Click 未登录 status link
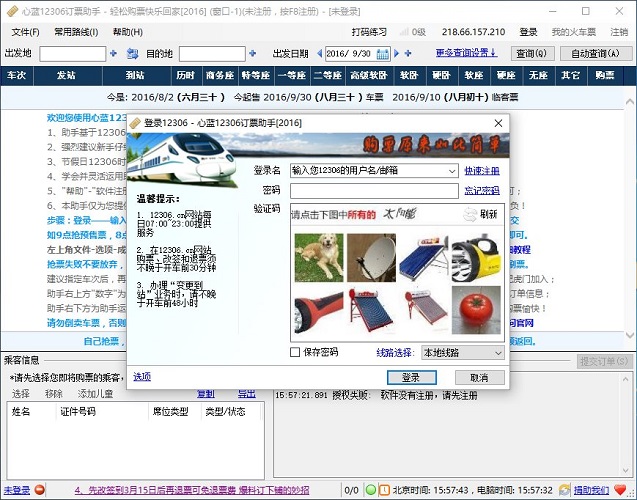Screen dimensions: 637x500 tap(17, 490)
